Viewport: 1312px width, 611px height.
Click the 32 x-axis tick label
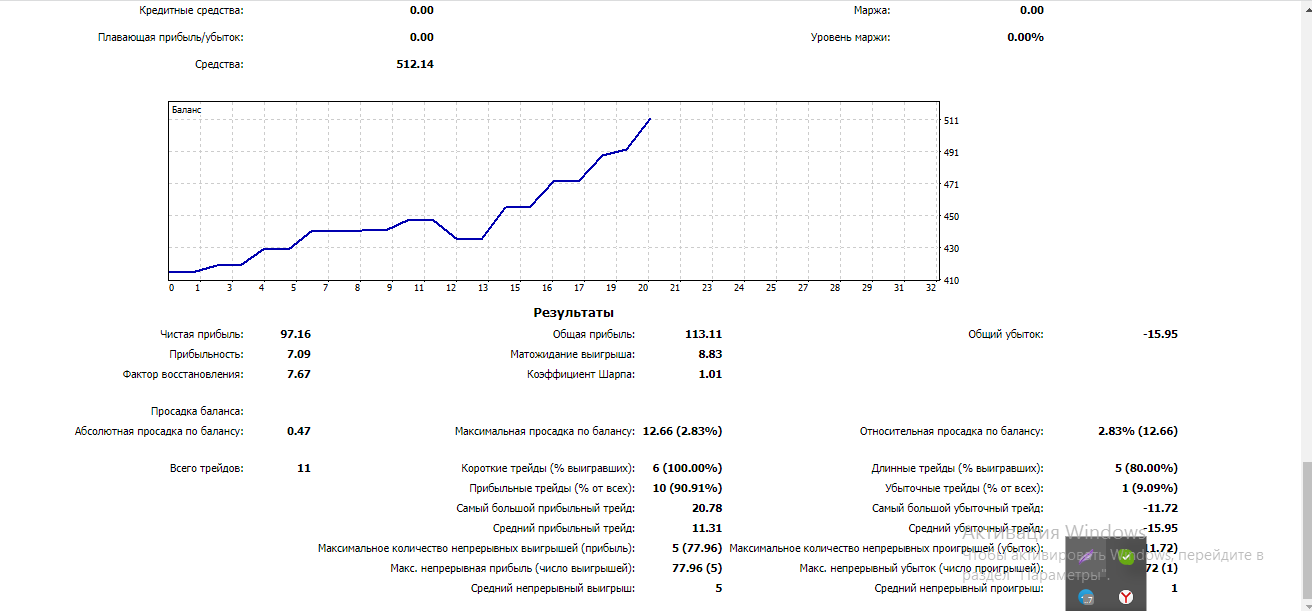[x=931, y=288]
